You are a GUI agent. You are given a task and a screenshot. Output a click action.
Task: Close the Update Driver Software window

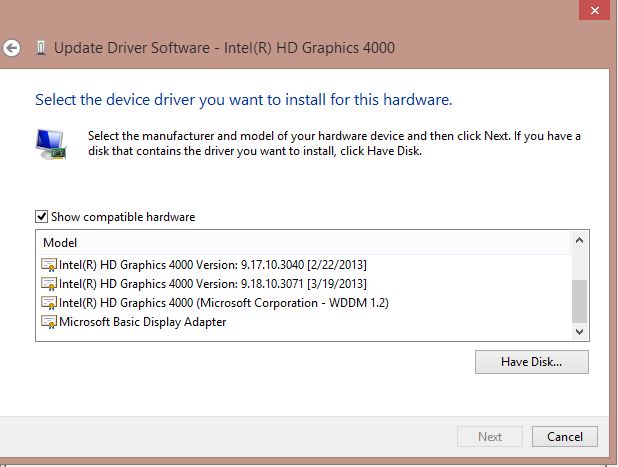(x=594, y=10)
